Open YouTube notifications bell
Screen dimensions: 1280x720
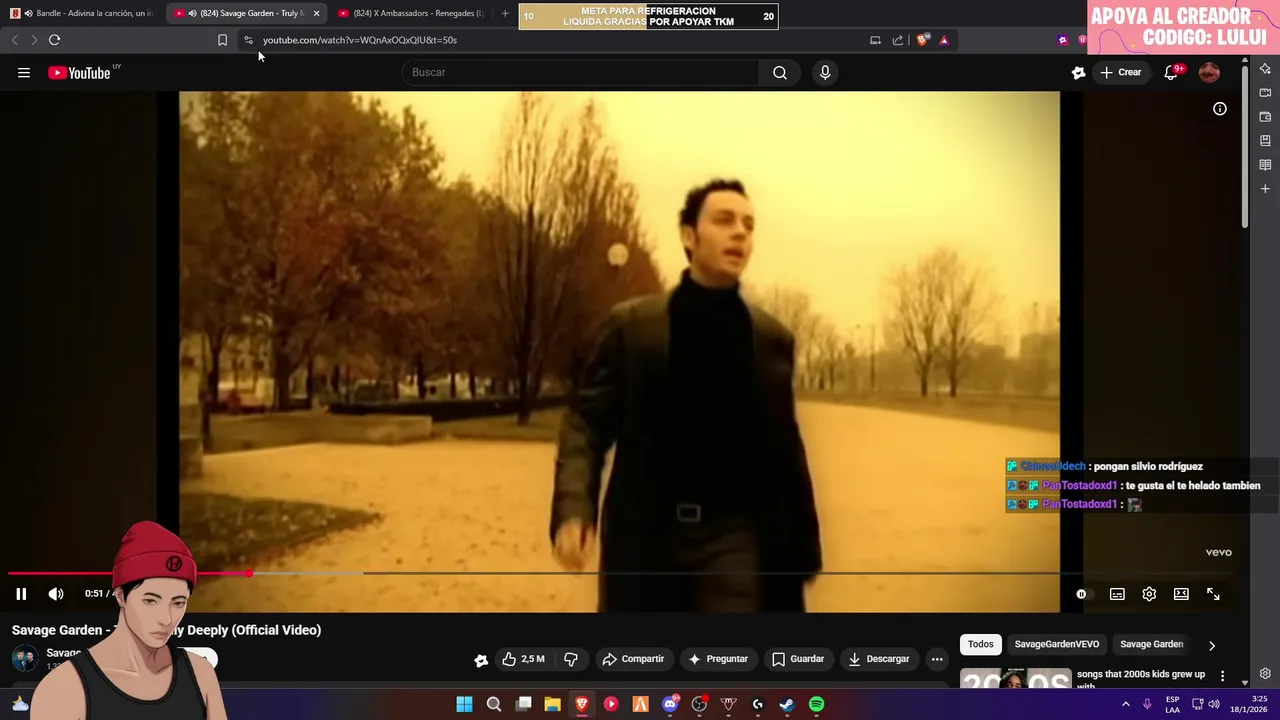tap(1171, 72)
